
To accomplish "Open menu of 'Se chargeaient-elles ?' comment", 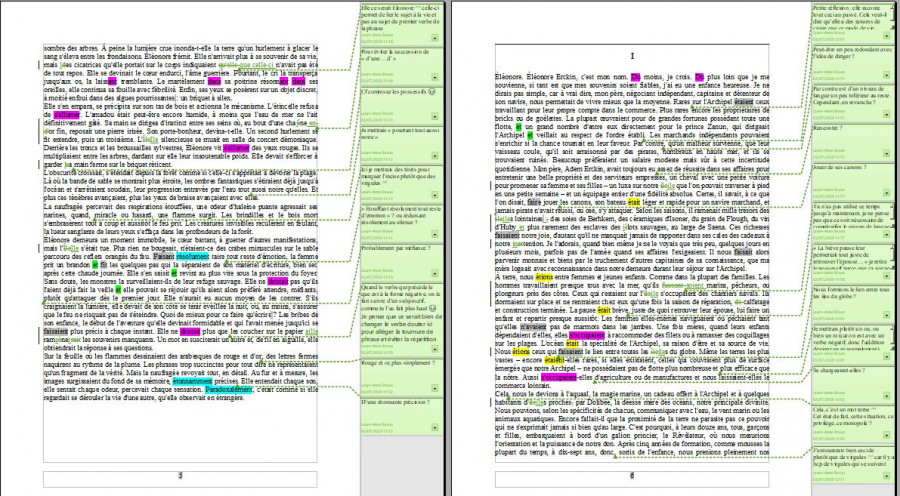I will pos(887,396).
